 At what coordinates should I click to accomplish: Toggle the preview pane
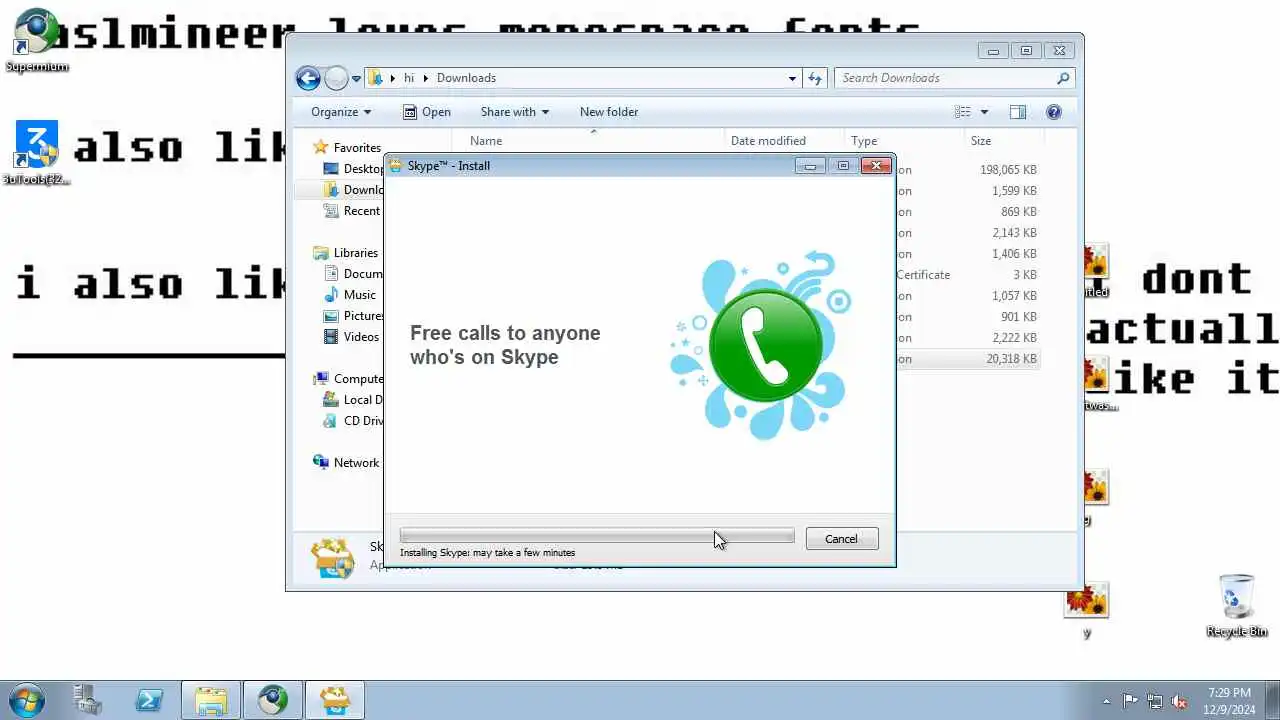[x=1018, y=112]
